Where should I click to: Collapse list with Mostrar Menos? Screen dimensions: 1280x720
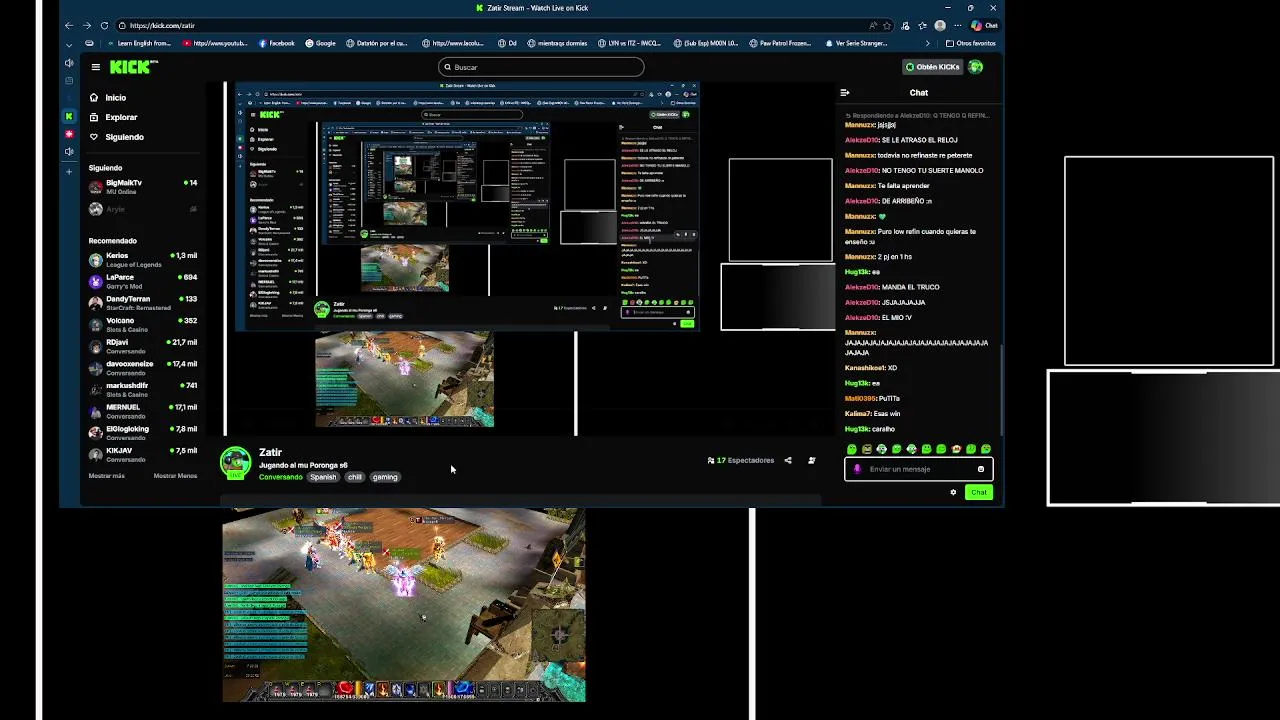pyautogui.click(x=175, y=476)
